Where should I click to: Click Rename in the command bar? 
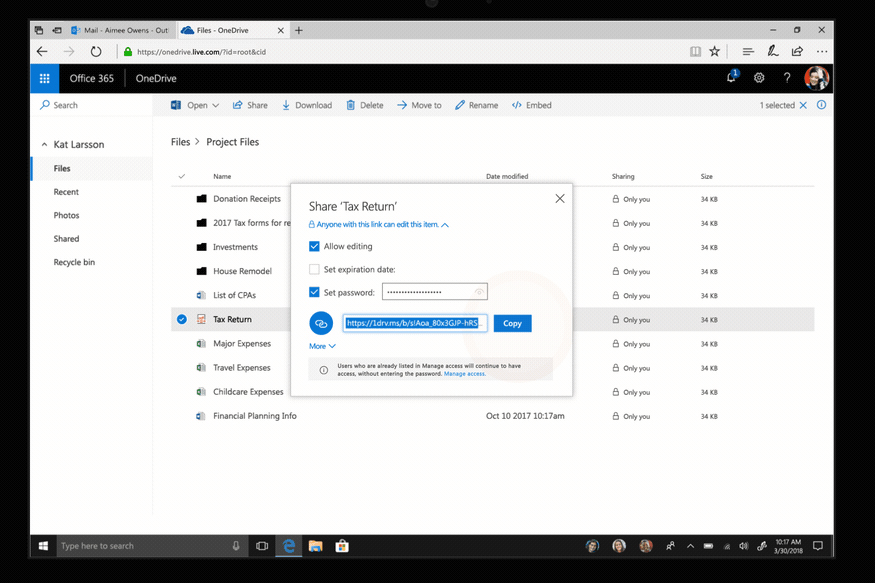pos(477,105)
